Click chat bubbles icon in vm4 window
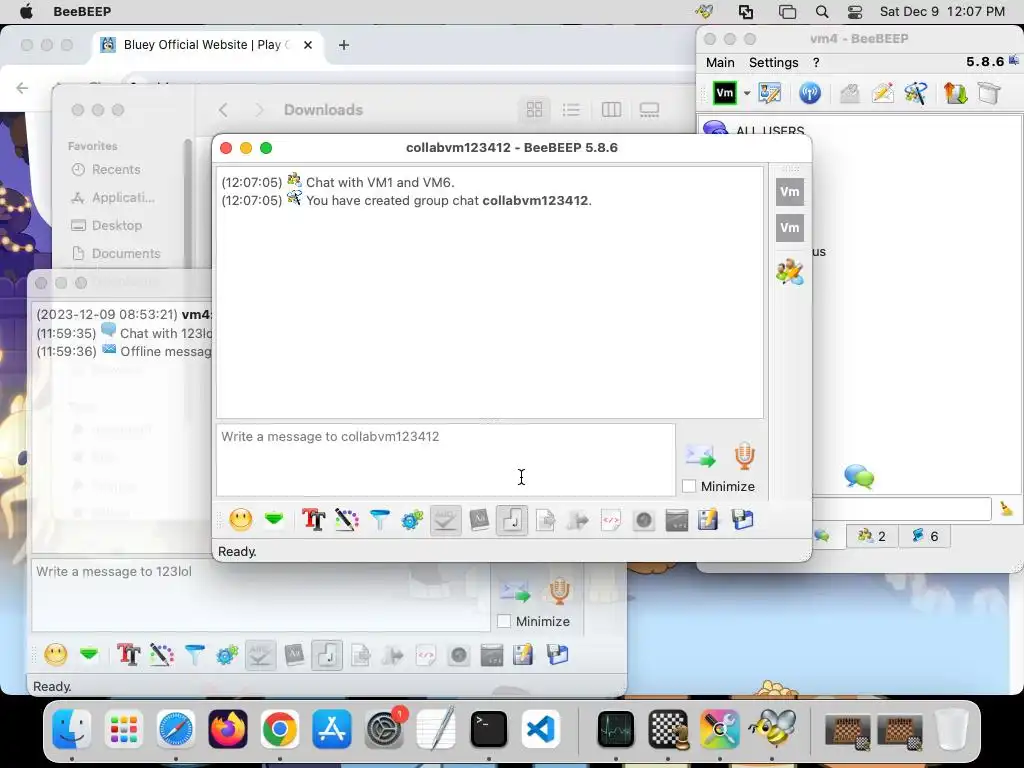This screenshot has height=768, width=1024. tap(859, 476)
